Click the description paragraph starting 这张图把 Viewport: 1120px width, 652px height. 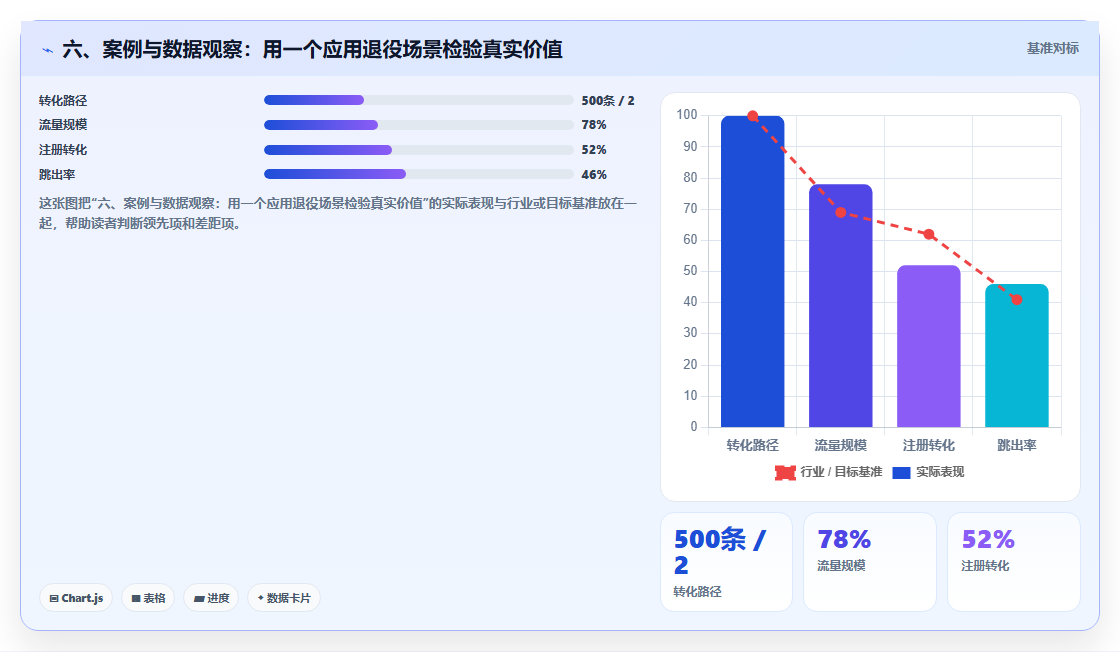[337, 214]
